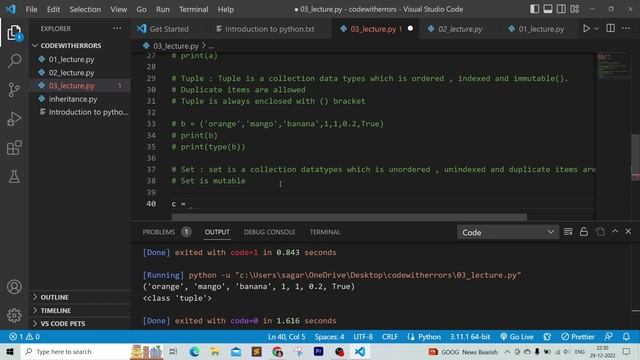Open the Go menu
Image resolution: width=640 pixels, height=360 pixels.
coord(141,9)
